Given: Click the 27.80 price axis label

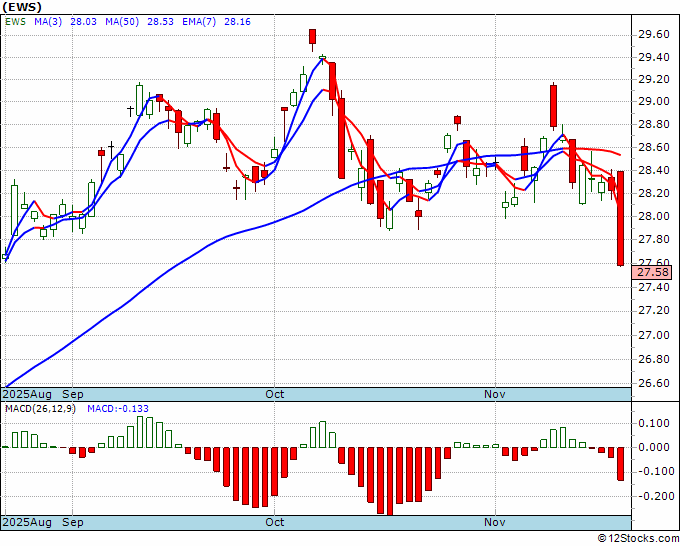Looking at the screenshot, I should tap(654, 240).
